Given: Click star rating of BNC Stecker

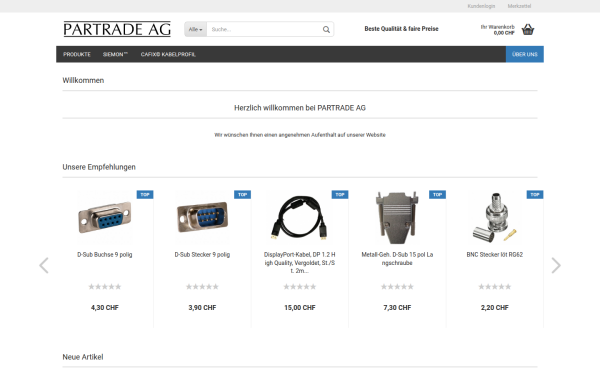Looking at the screenshot, I should 495,287.
